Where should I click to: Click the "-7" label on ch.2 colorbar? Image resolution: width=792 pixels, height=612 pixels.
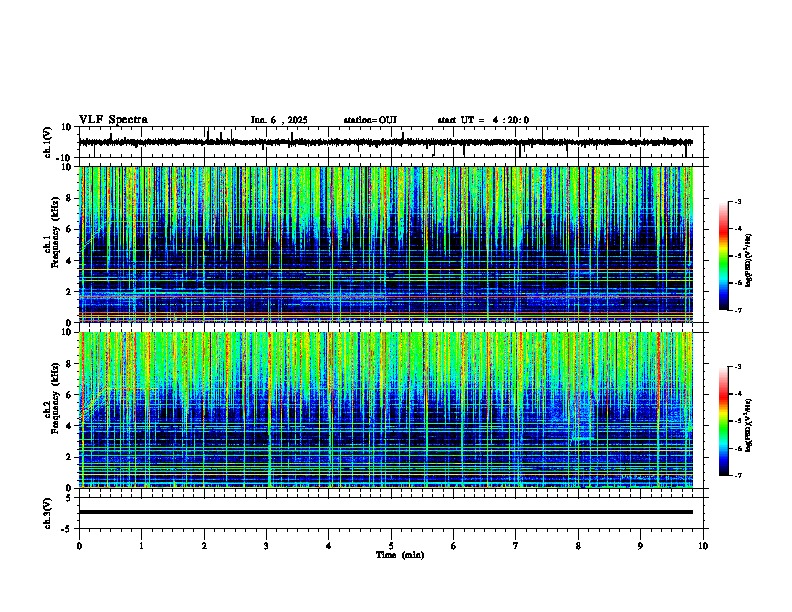[737, 475]
